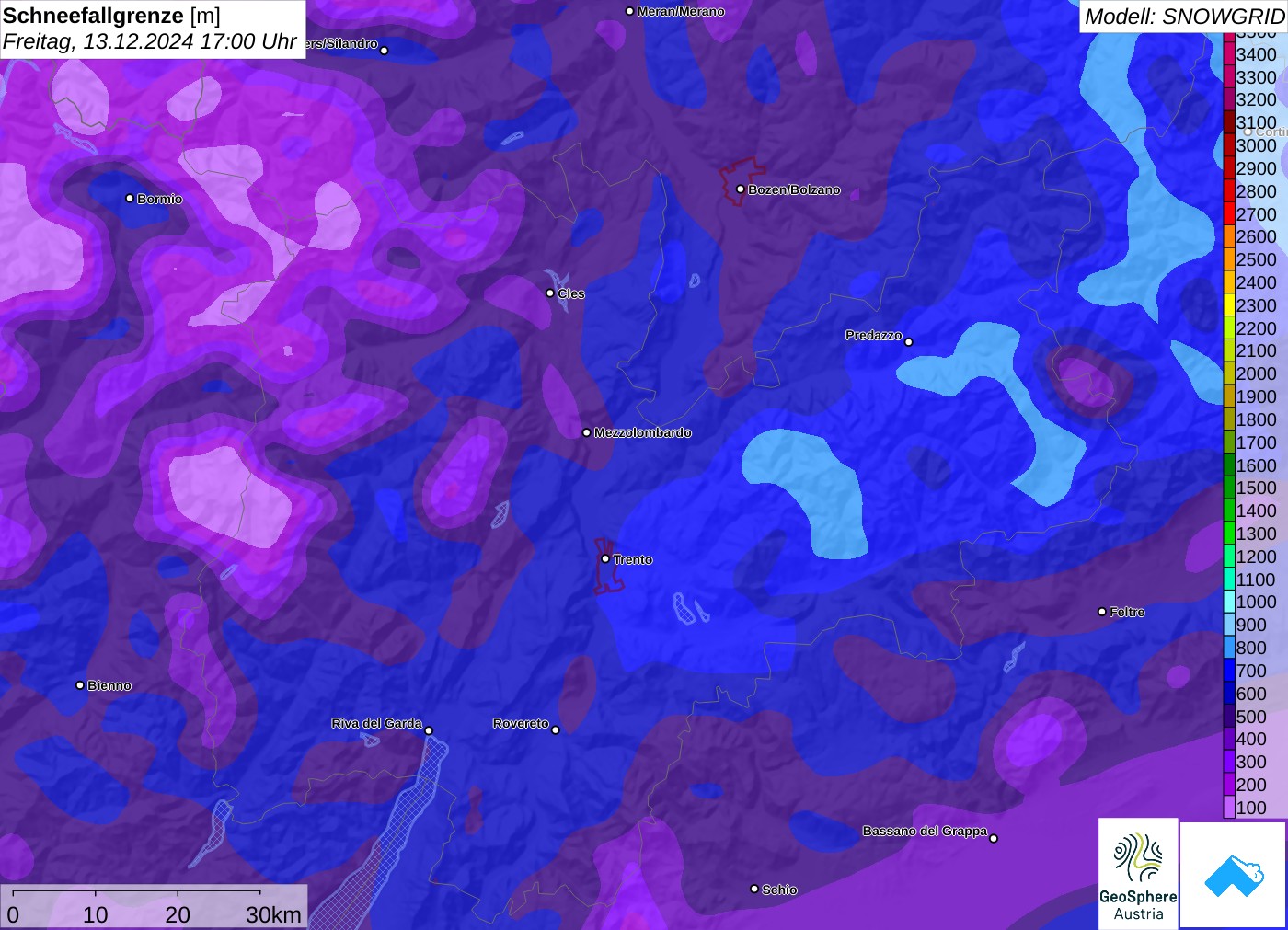Click the 'Schneefallgrenze [m]' title text

click(x=111, y=16)
